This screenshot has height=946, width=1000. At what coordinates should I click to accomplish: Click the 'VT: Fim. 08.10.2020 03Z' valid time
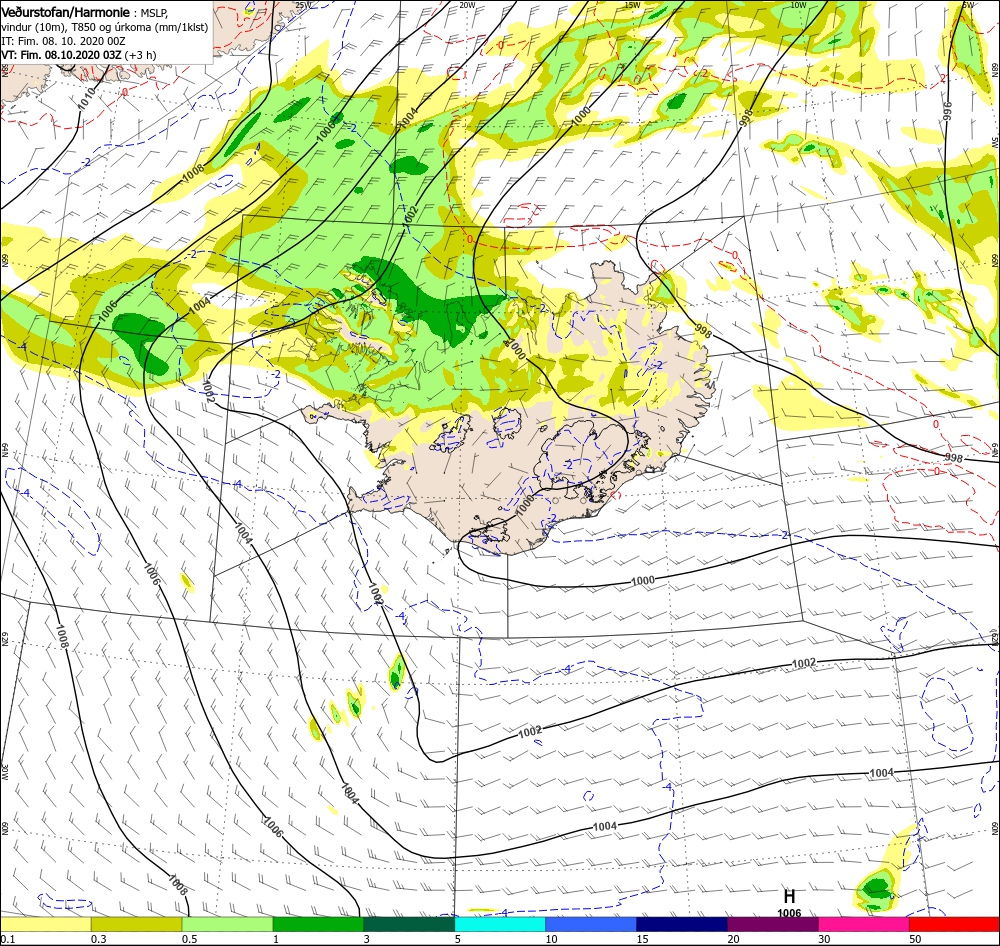point(61,55)
